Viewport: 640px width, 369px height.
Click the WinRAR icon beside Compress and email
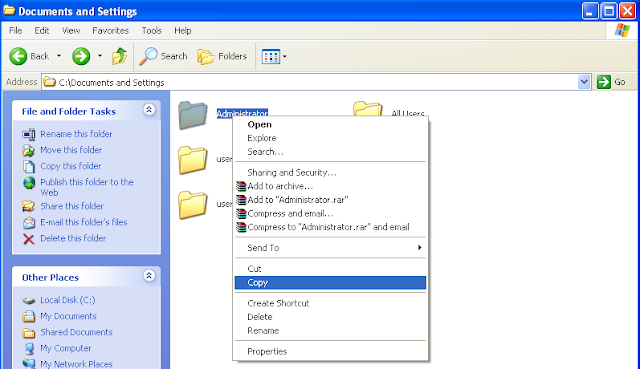tap(241, 213)
